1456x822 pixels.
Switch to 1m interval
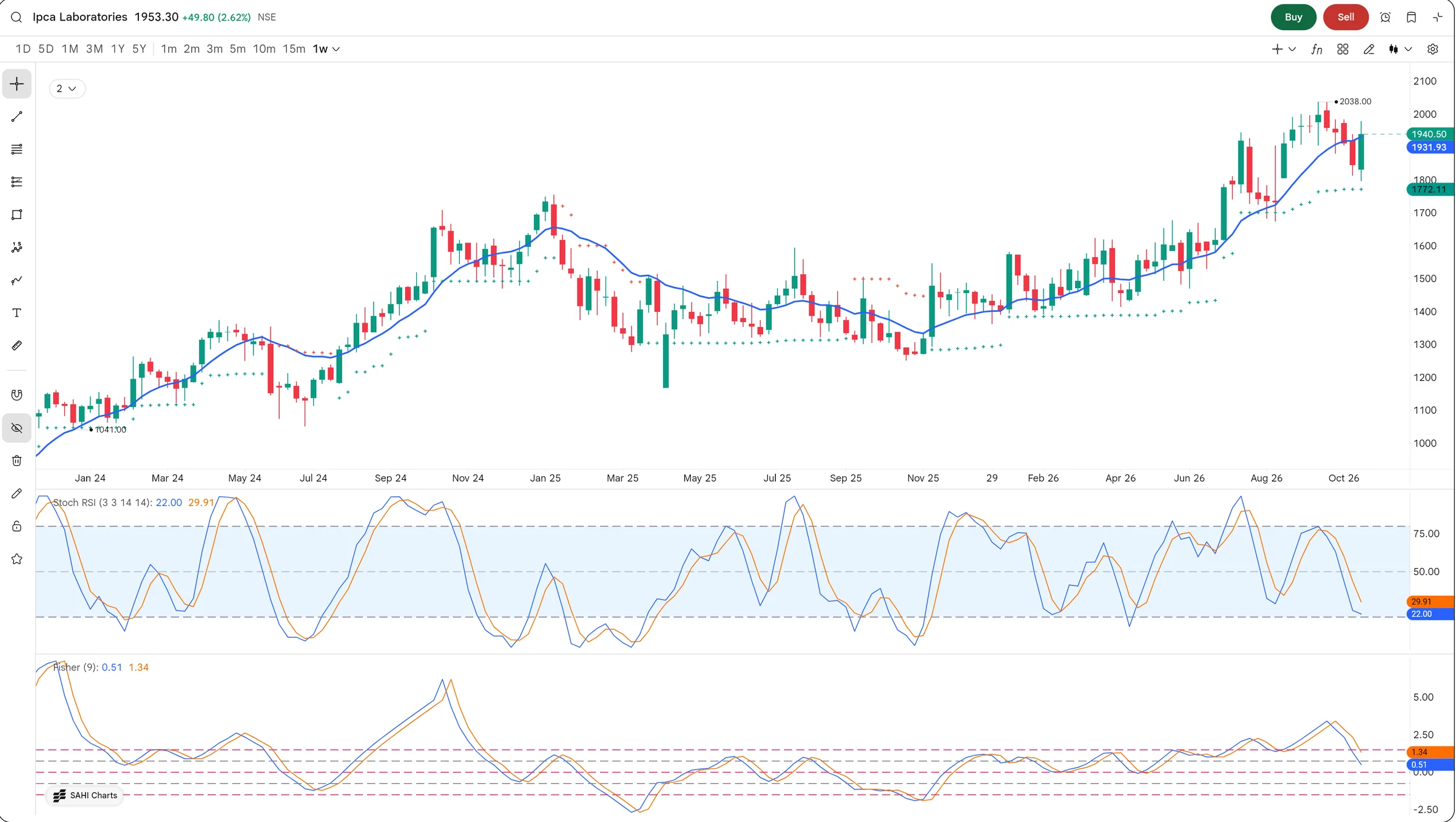(x=169, y=49)
